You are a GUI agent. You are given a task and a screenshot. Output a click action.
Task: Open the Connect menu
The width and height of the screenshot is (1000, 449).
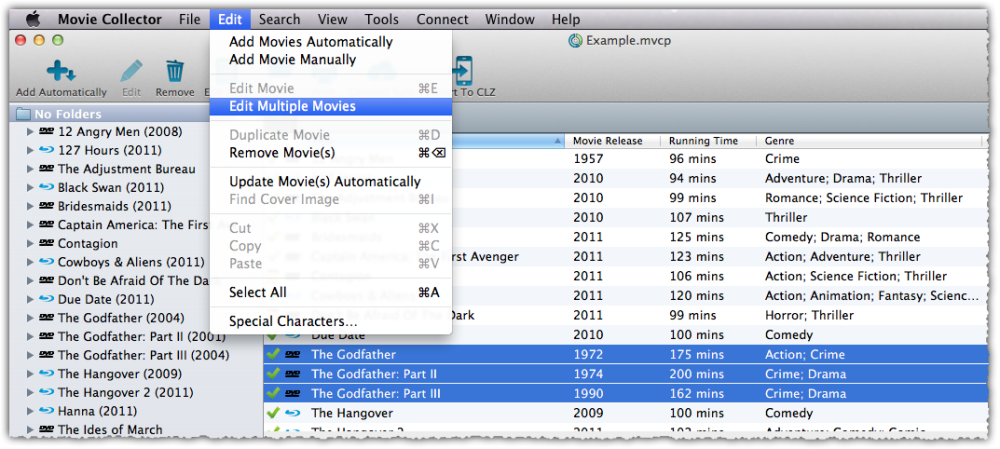tap(443, 19)
